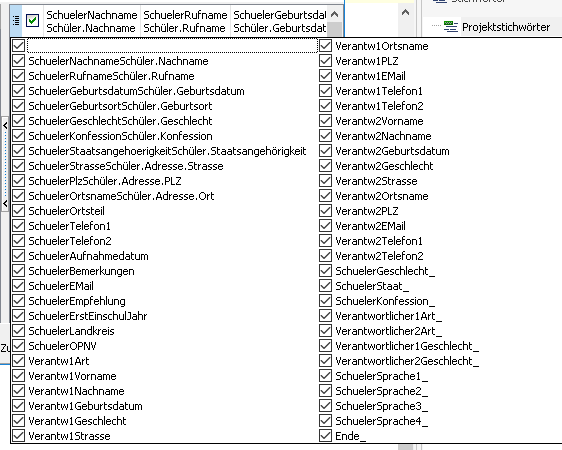Uncheck the Verantw1Ortsname checkbox
The image size is (562, 450).
pos(325,46)
